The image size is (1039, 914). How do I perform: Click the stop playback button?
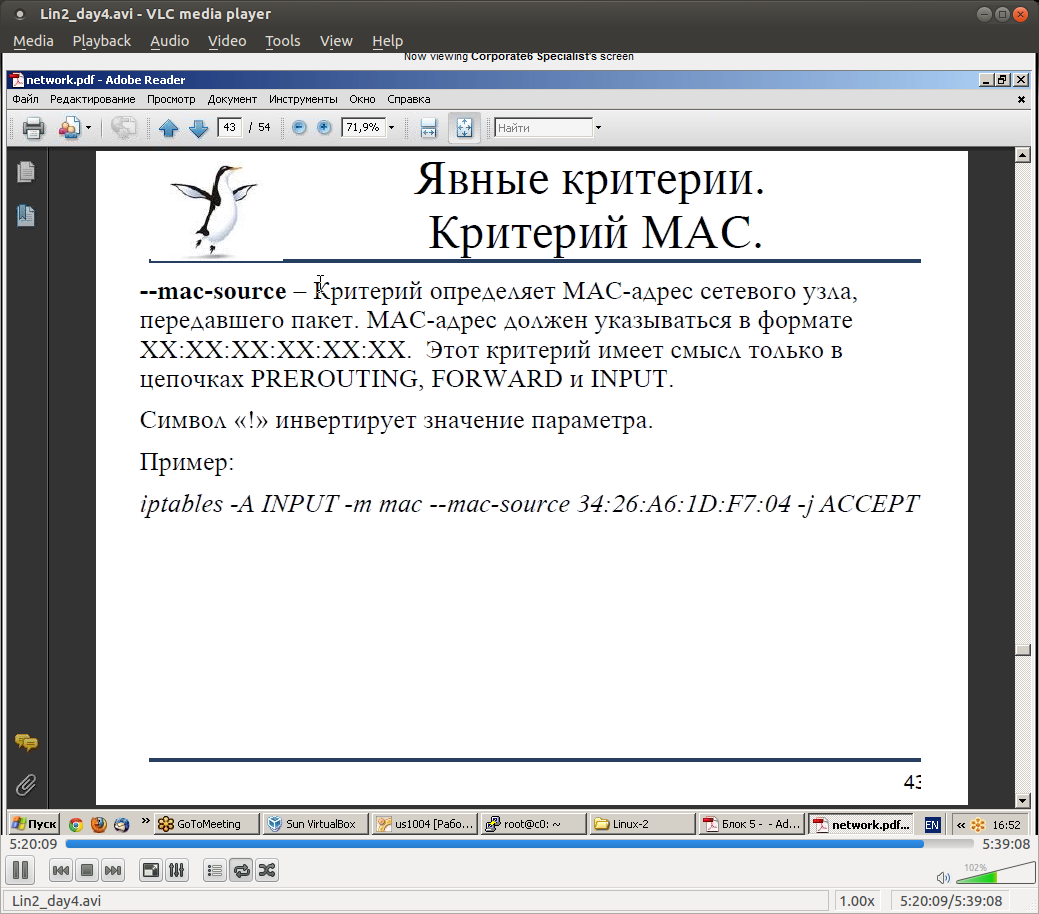87,871
